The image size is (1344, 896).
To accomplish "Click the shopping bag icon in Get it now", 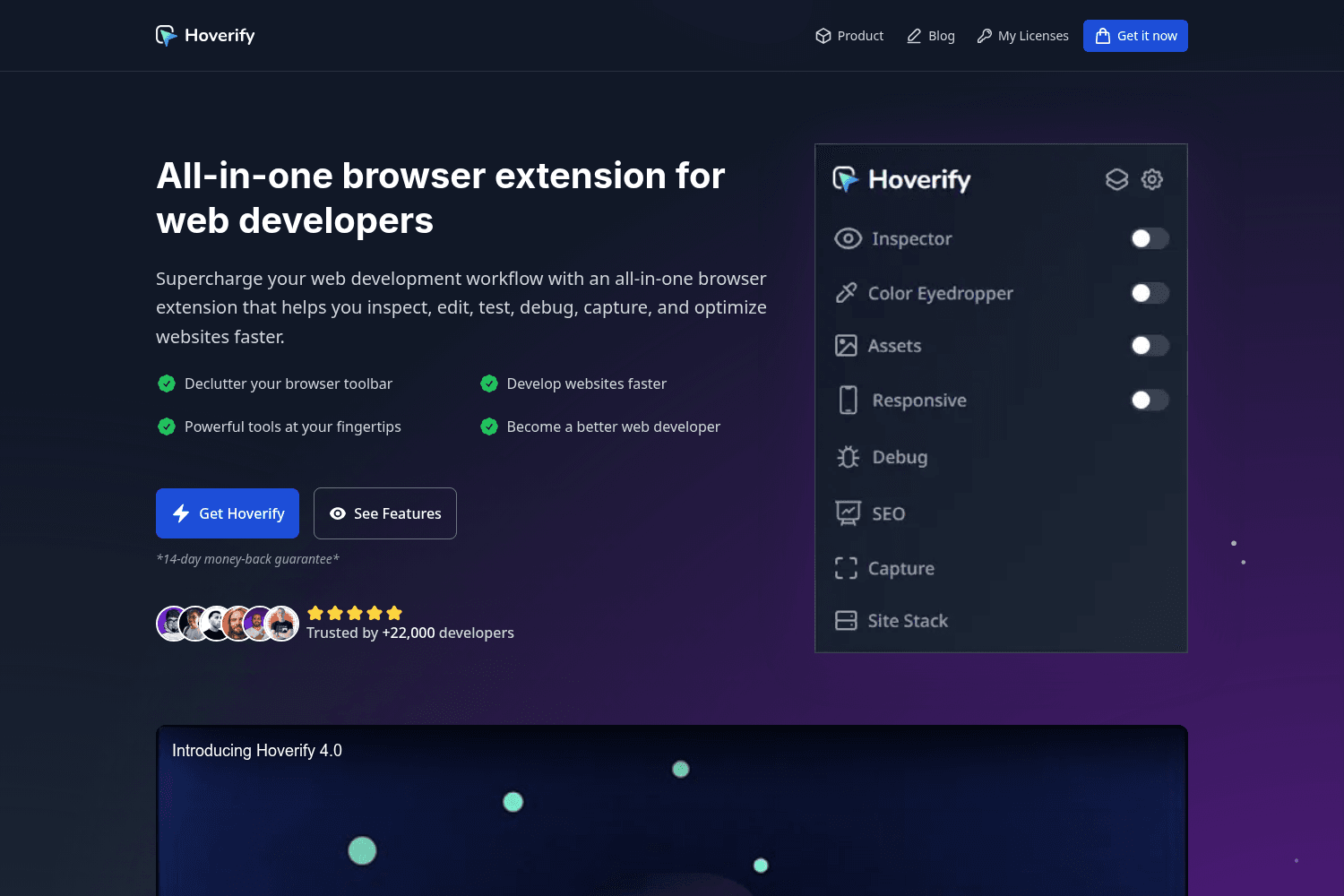I will tap(1103, 36).
